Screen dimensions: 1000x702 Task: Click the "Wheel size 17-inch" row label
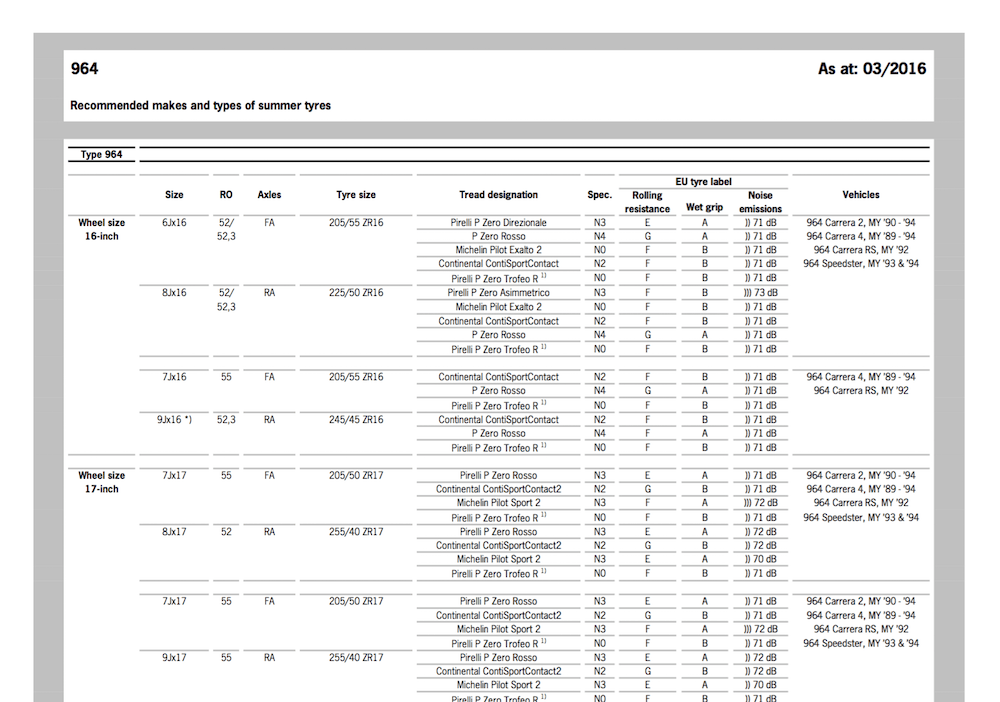point(101,482)
